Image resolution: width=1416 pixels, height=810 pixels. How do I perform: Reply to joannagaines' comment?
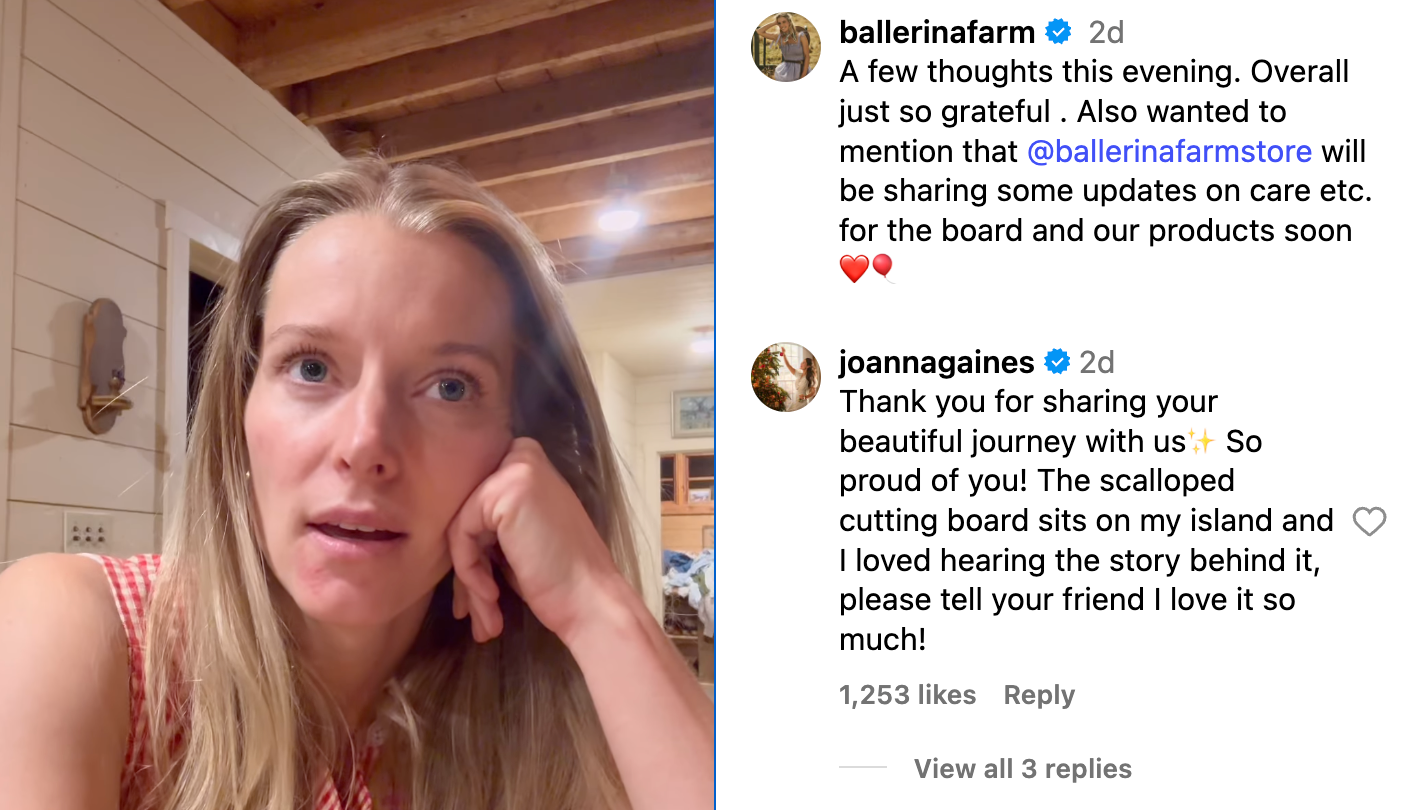coord(1039,695)
